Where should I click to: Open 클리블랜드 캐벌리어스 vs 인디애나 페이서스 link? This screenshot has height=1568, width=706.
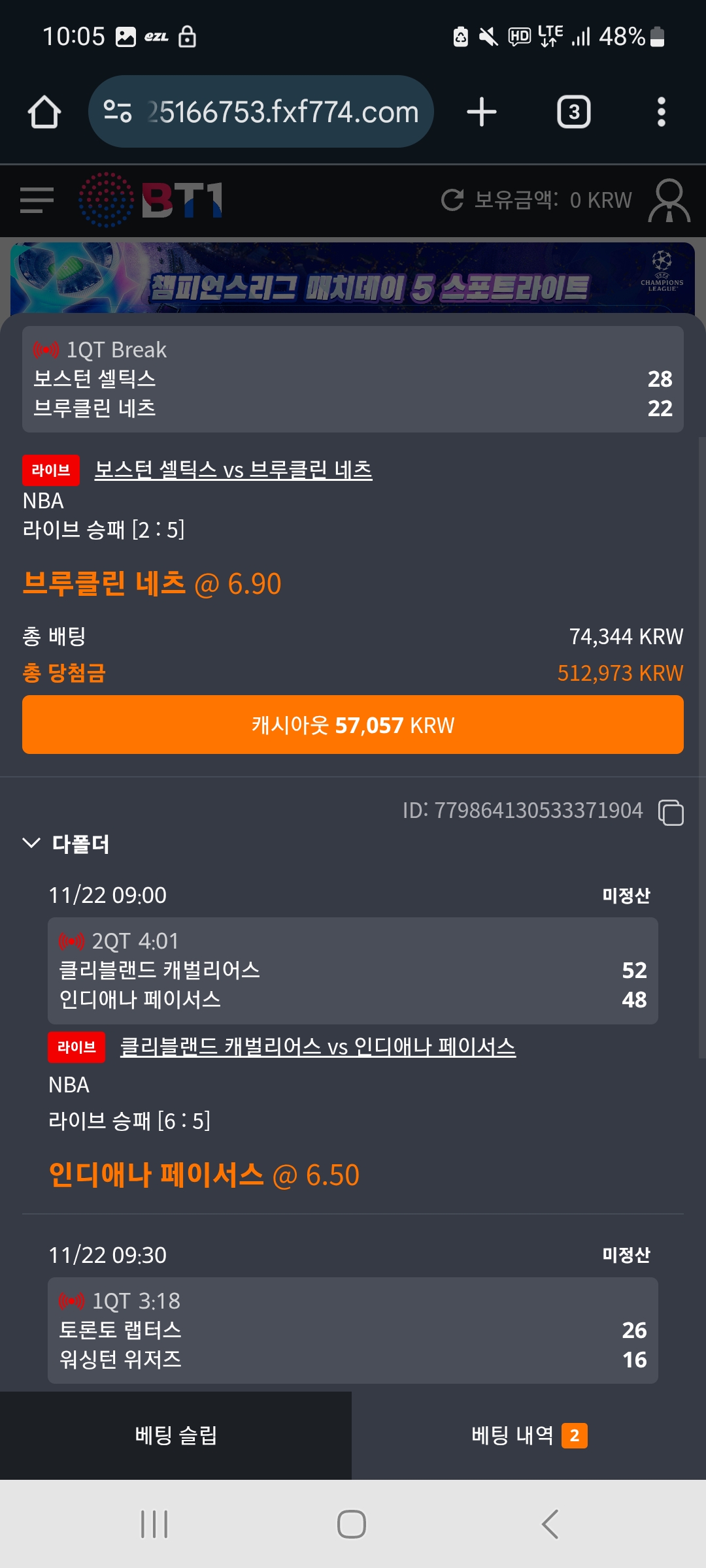[318, 1047]
